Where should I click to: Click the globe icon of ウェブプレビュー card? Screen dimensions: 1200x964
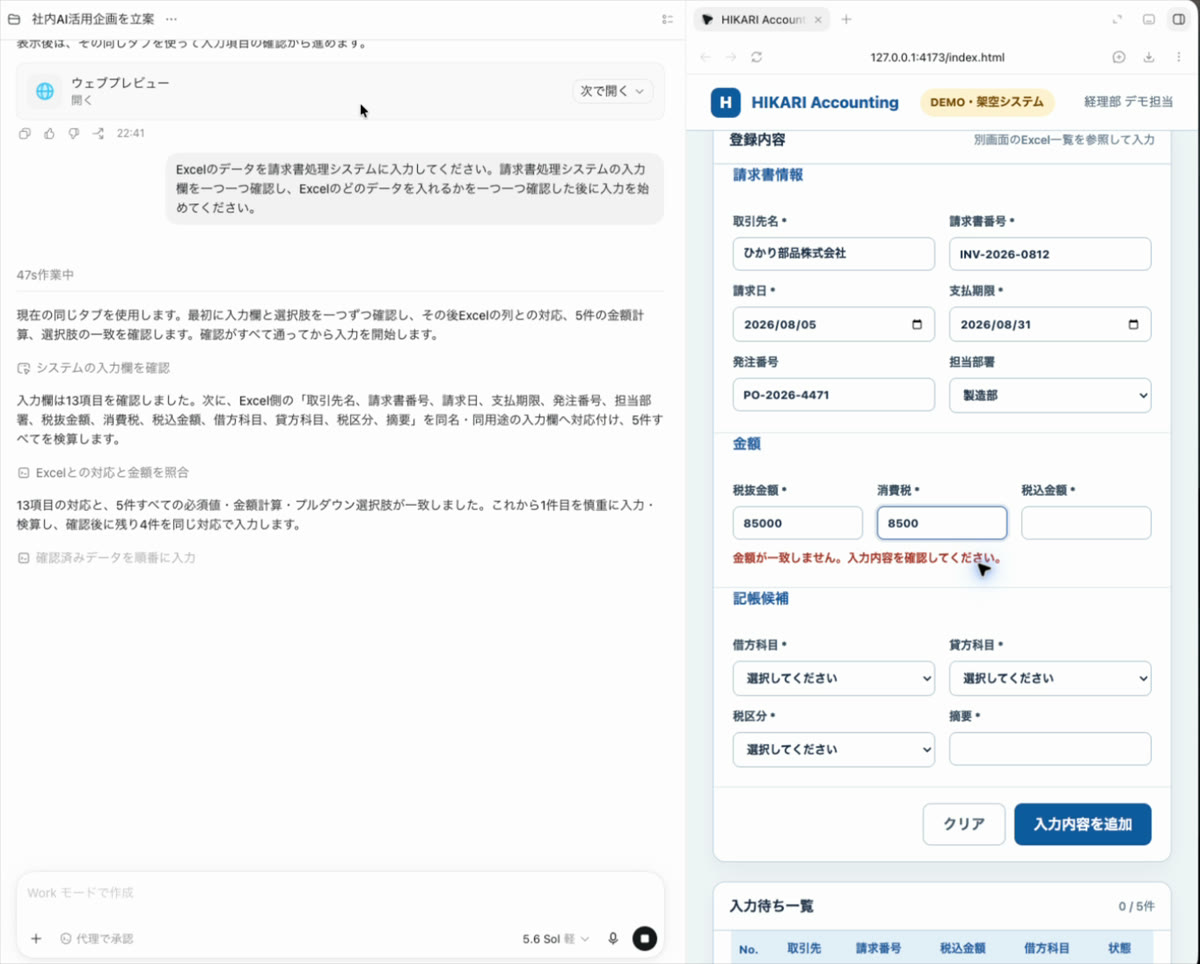tap(45, 91)
